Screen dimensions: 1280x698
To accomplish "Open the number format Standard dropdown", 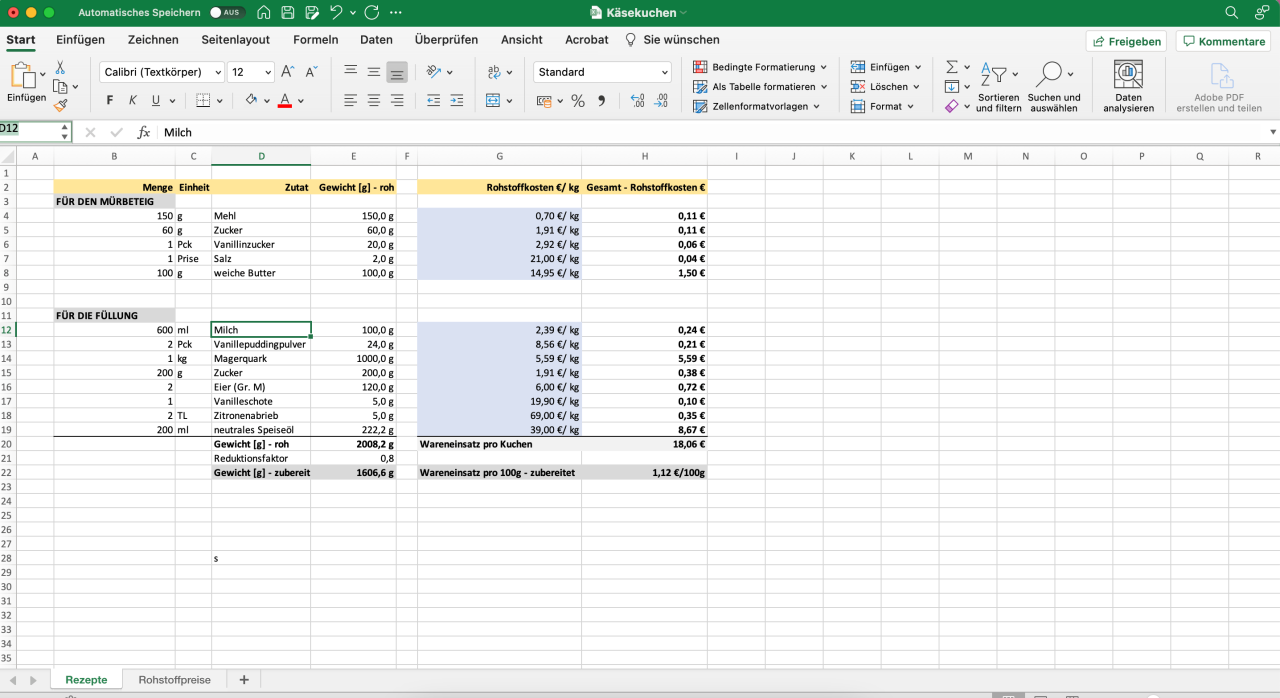I will (665, 72).
